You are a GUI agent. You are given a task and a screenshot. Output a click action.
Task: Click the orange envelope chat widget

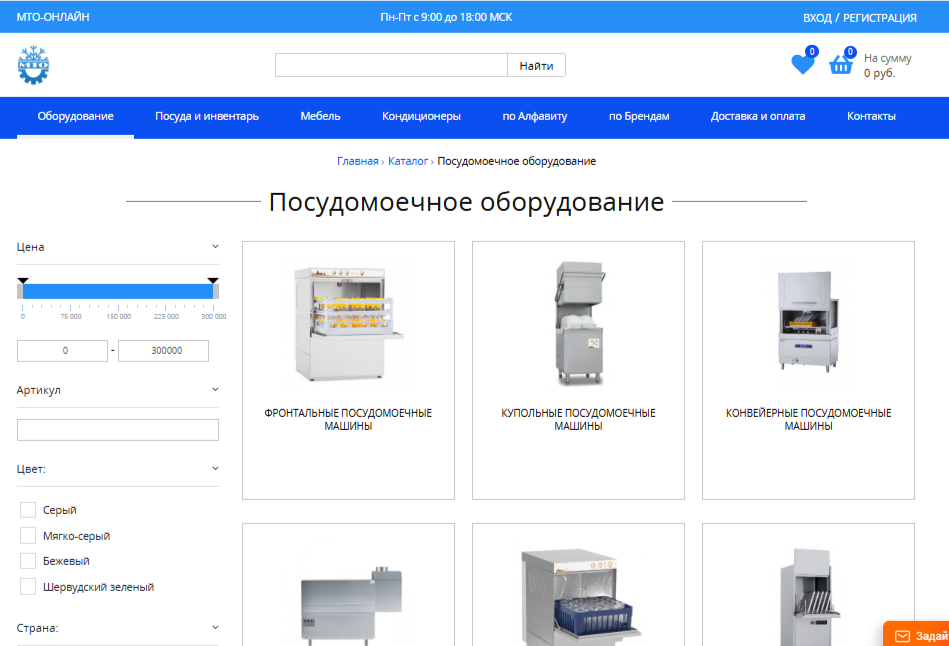[x=916, y=634]
